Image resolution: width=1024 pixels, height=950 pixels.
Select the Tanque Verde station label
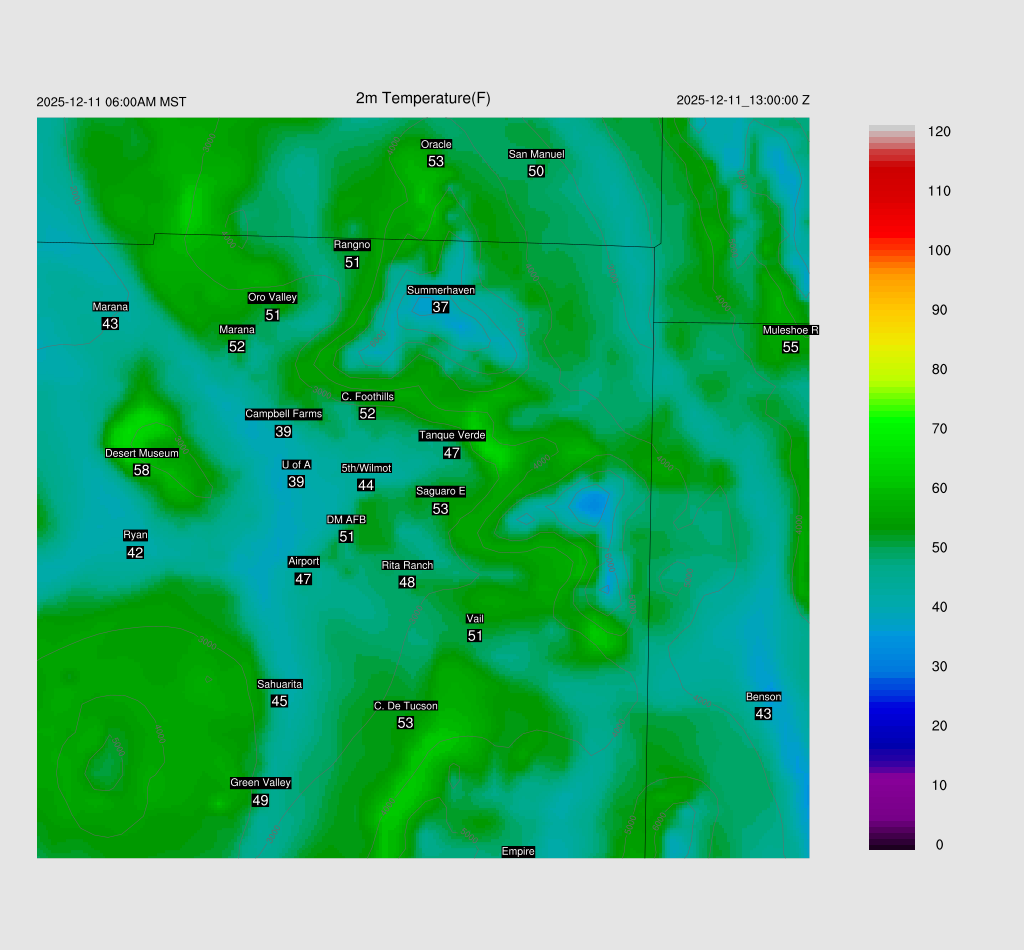tap(452, 435)
